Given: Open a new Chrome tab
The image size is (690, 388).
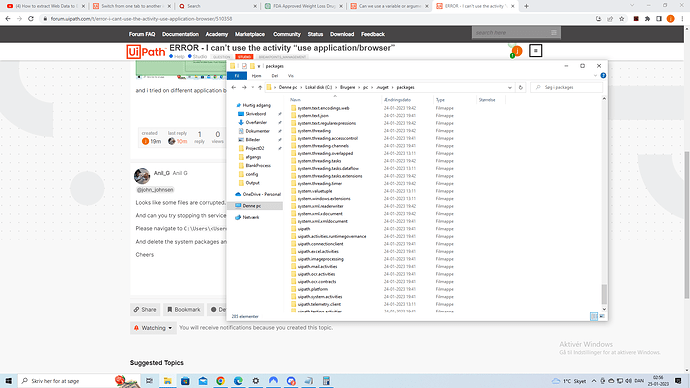Looking at the screenshot, I should point(526,6).
